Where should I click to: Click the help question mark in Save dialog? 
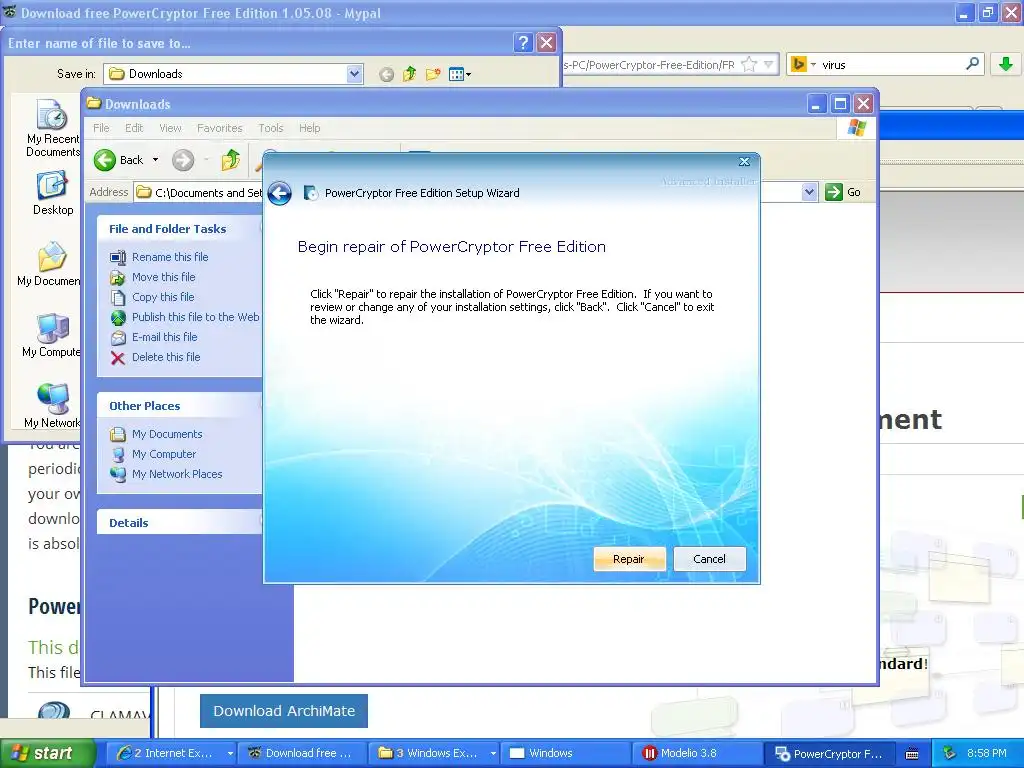(522, 42)
